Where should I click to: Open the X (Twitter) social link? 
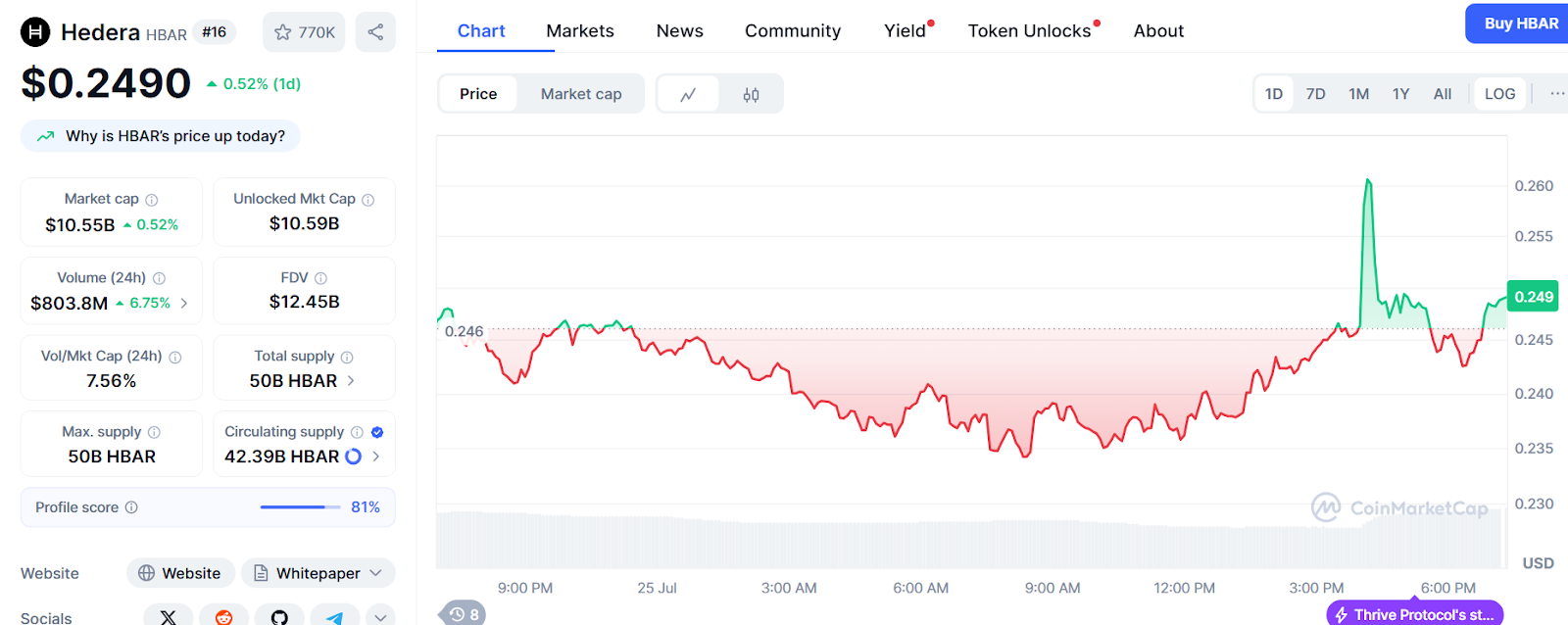pos(169,617)
